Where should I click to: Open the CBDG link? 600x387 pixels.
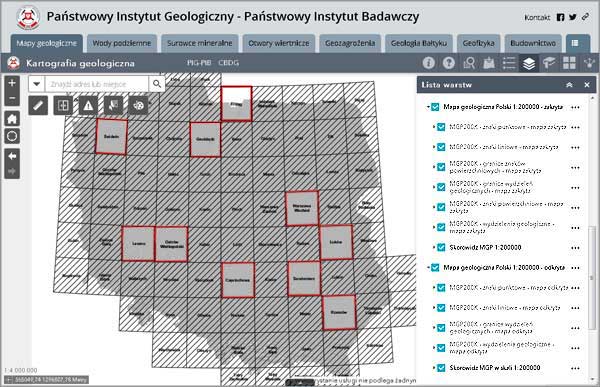pos(228,63)
